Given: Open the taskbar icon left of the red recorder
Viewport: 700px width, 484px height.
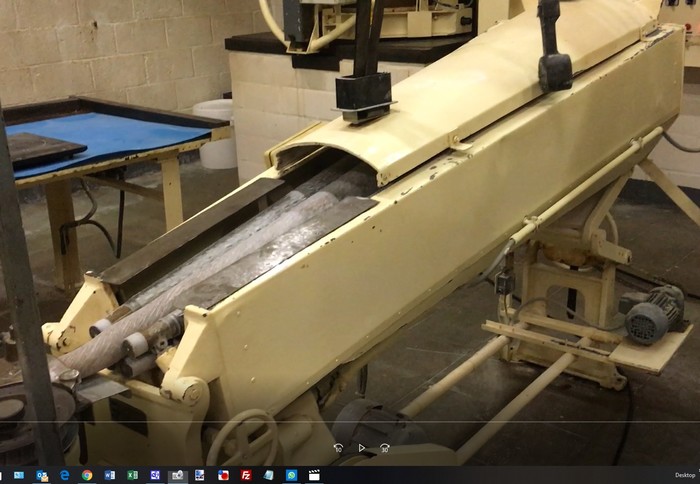Looking at the screenshot, I should point(200,476).
